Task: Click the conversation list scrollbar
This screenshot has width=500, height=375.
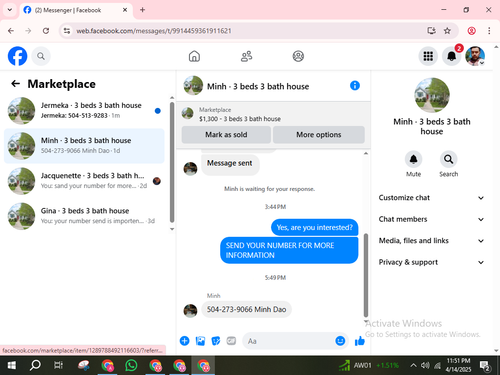Action: coord(172,162)
